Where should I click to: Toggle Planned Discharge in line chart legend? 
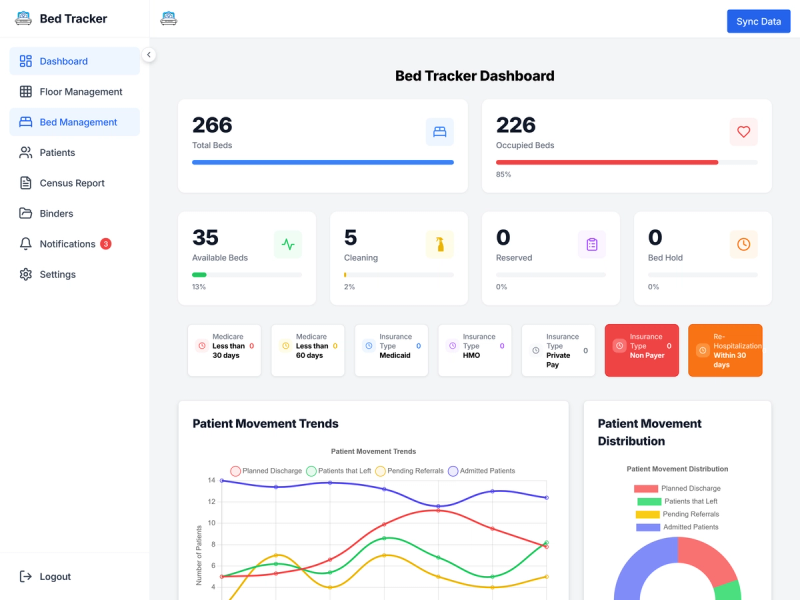[x=266, y=471]
